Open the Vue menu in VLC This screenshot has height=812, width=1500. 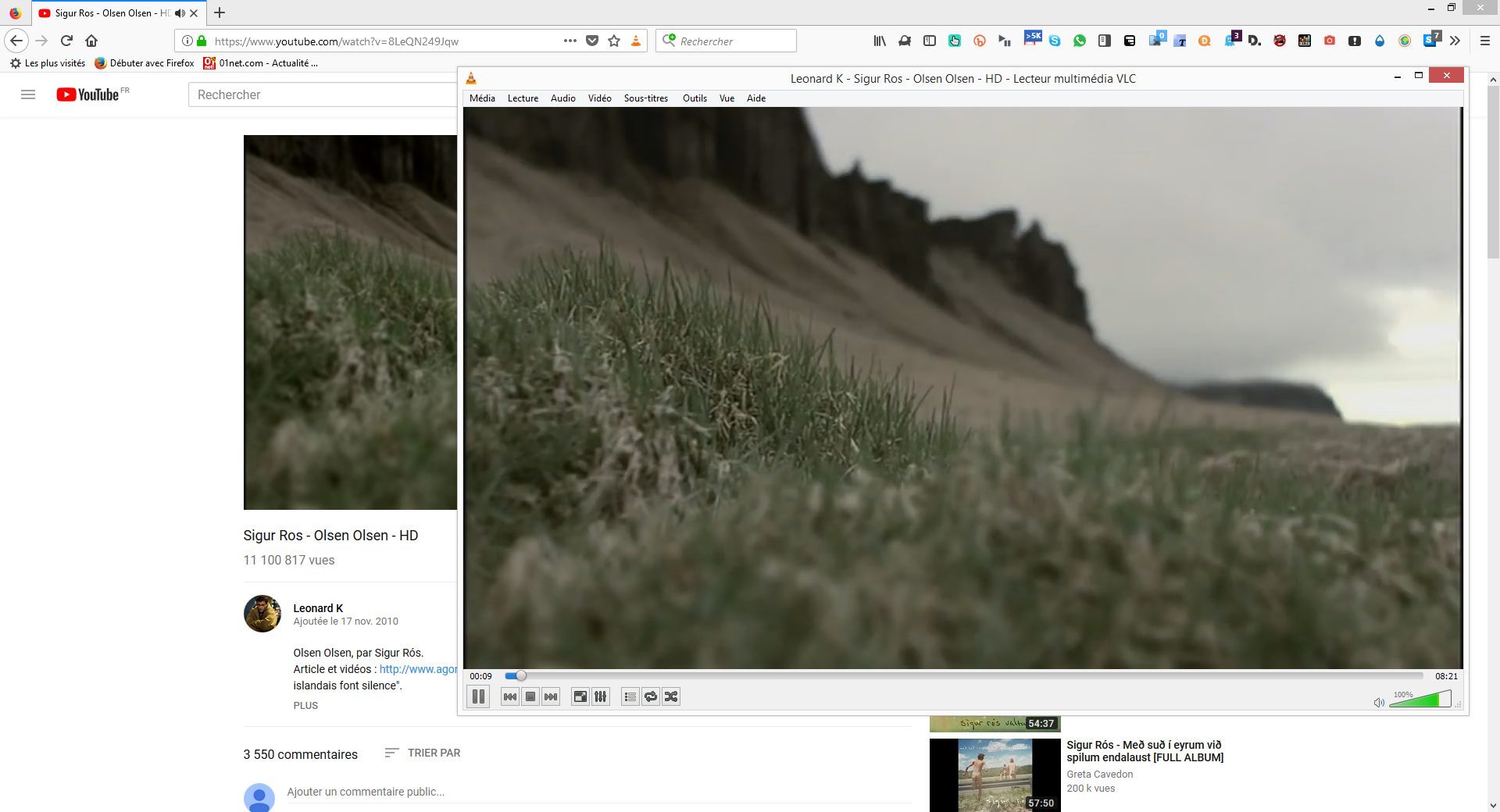tap(727, 98)
